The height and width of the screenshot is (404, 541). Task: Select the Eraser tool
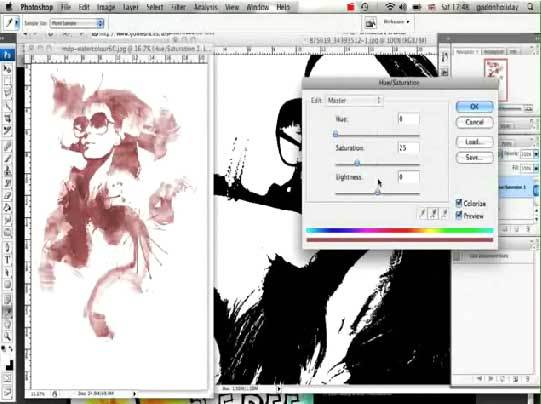click(x=7, y=196)
